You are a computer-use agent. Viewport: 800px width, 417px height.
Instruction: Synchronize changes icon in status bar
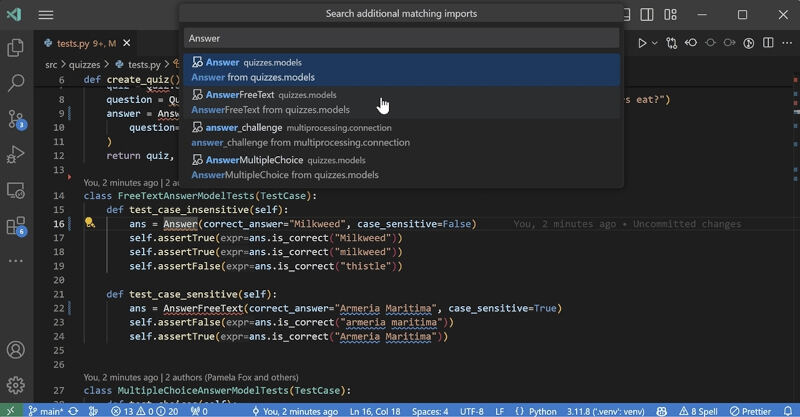point(73,411)
